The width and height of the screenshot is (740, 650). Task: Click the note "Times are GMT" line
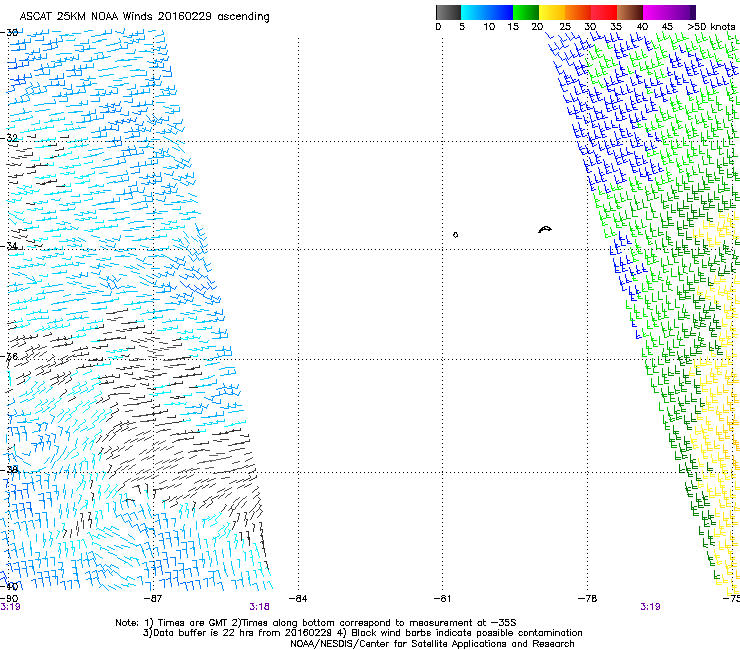(x=316, y=623)
